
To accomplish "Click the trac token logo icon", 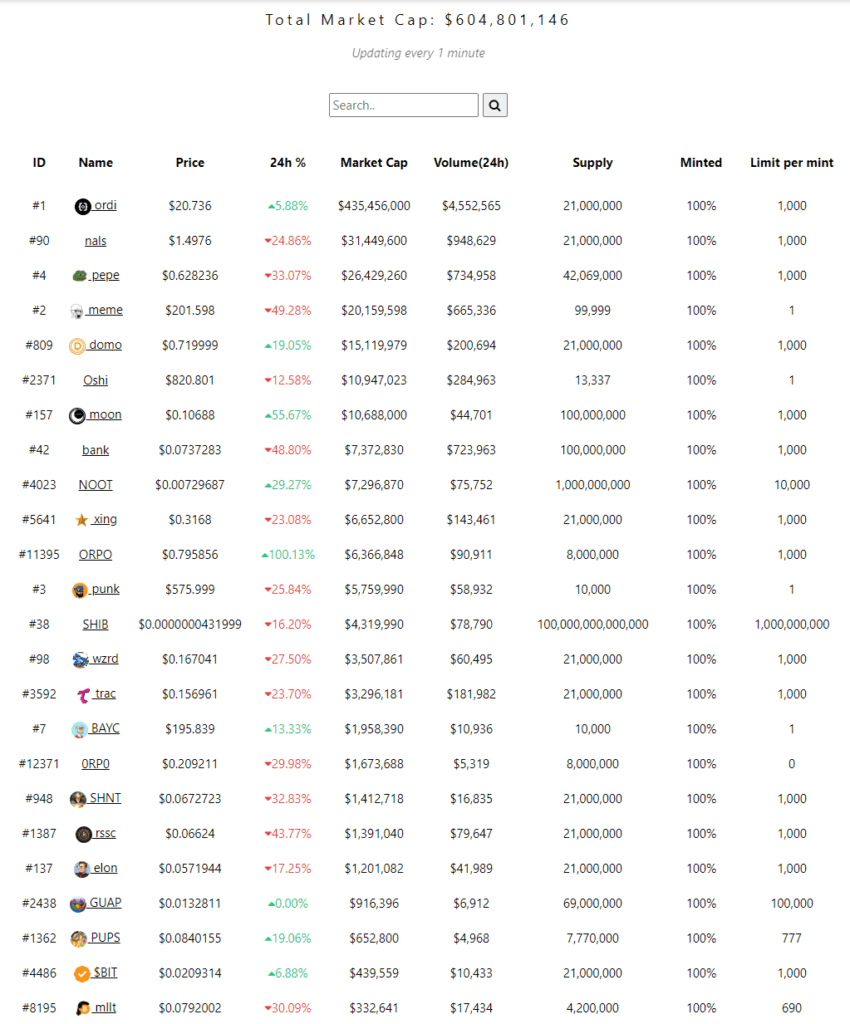I will [x=84, y=694].
